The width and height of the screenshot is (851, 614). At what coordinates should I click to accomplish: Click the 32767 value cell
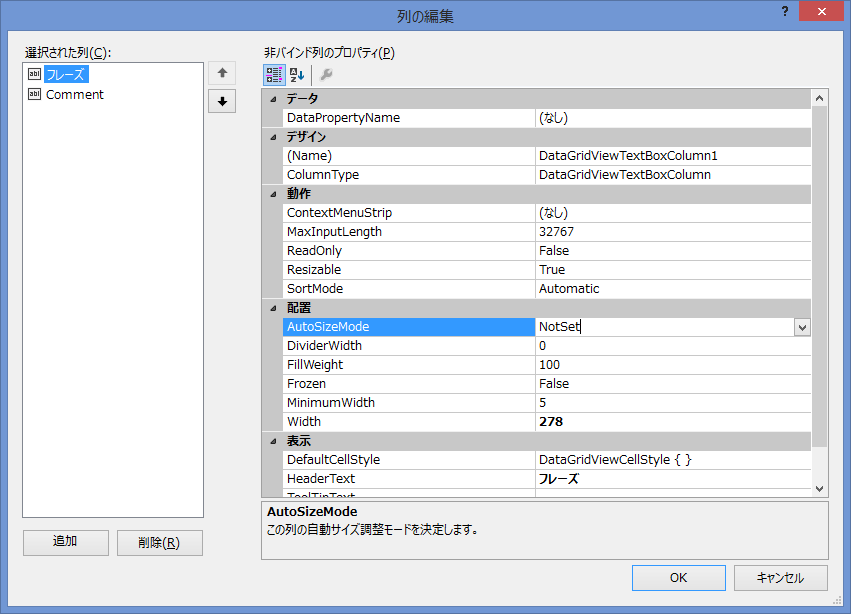(673, 232)
